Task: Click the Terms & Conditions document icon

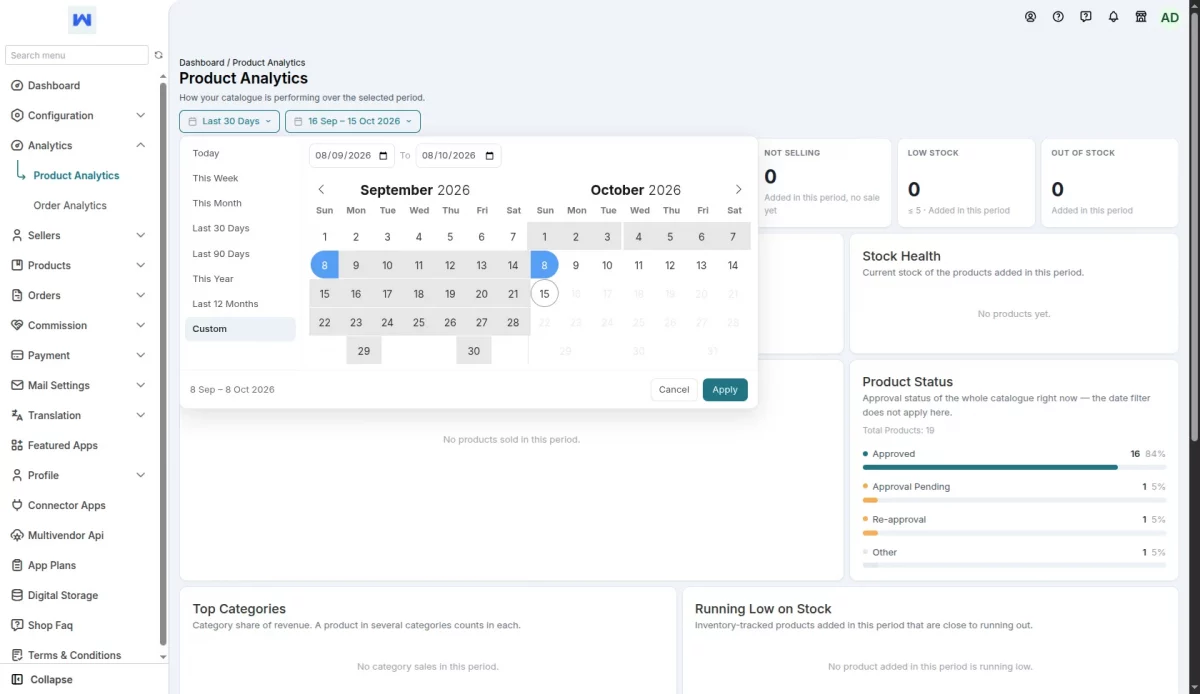Action: coord(17,656)
